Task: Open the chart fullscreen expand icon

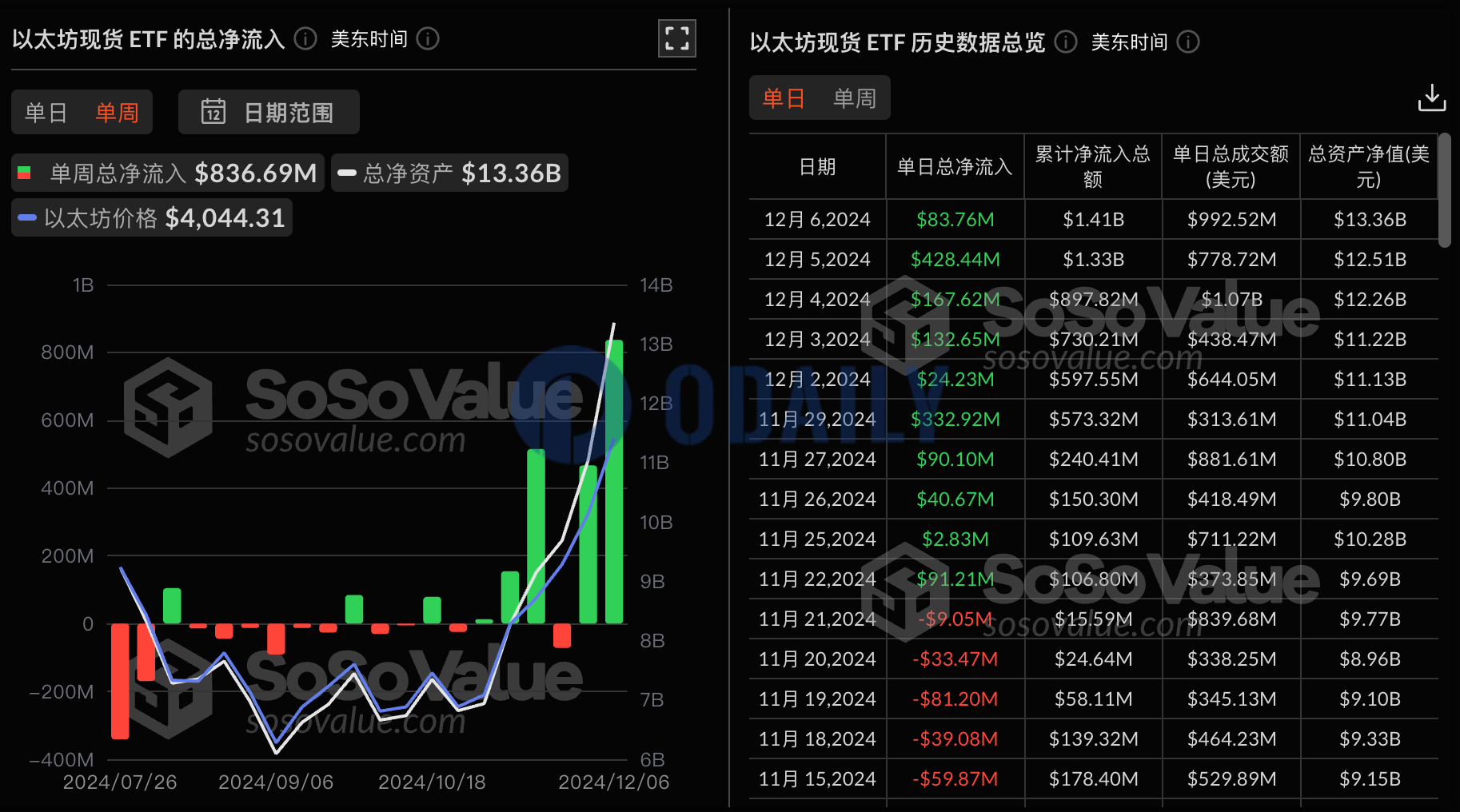Action: tap(676, 38)
